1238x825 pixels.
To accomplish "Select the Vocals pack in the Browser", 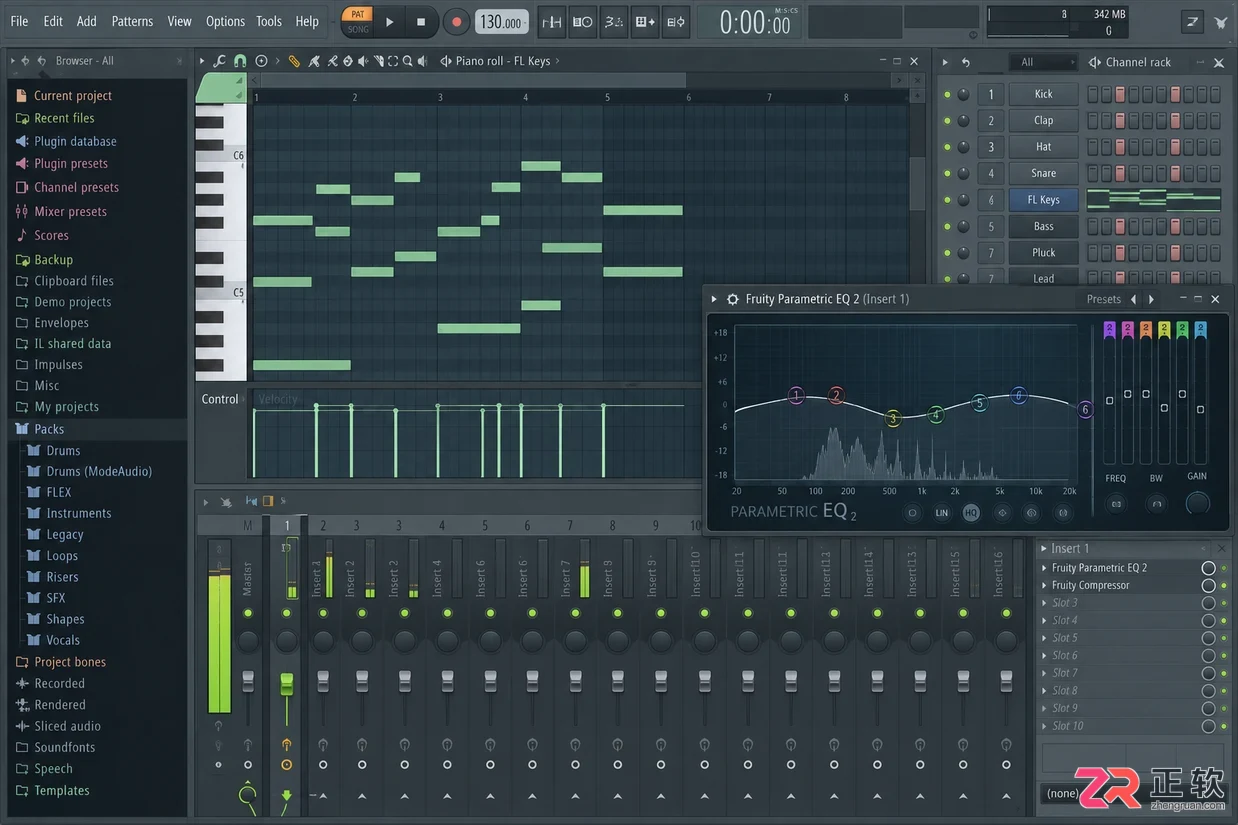I will point(63,640).
